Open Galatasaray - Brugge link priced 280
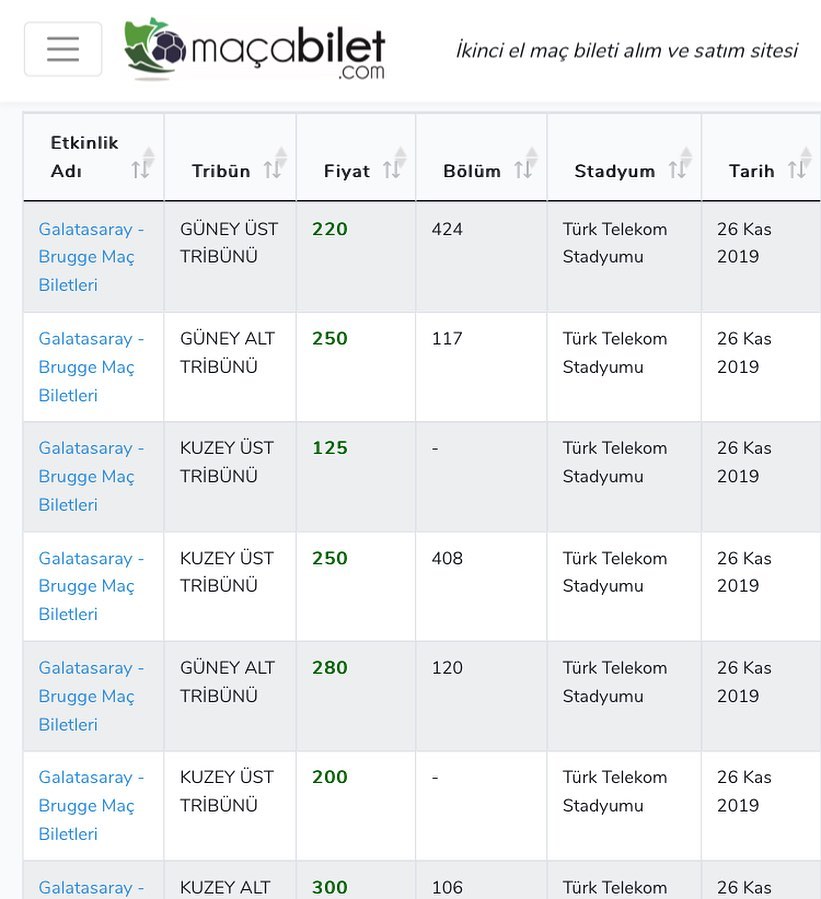Screen dimensions: 821x899 pos(91,696)
